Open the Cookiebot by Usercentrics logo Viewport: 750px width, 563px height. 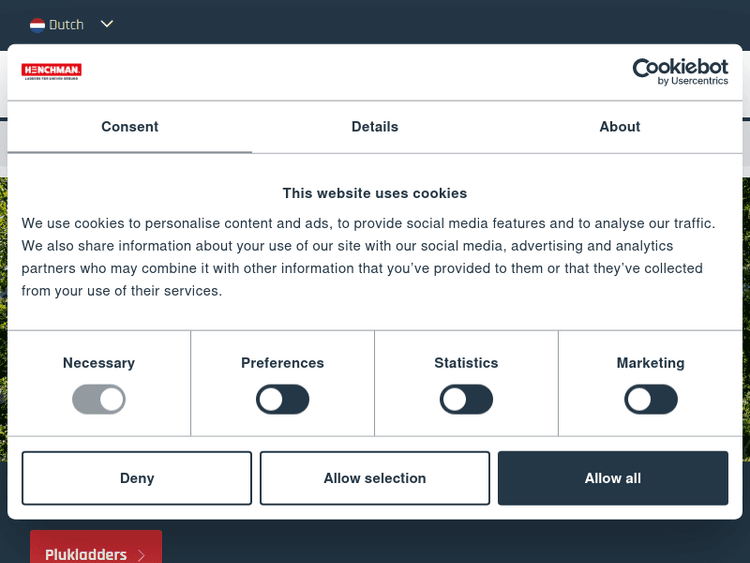[680, 71]
